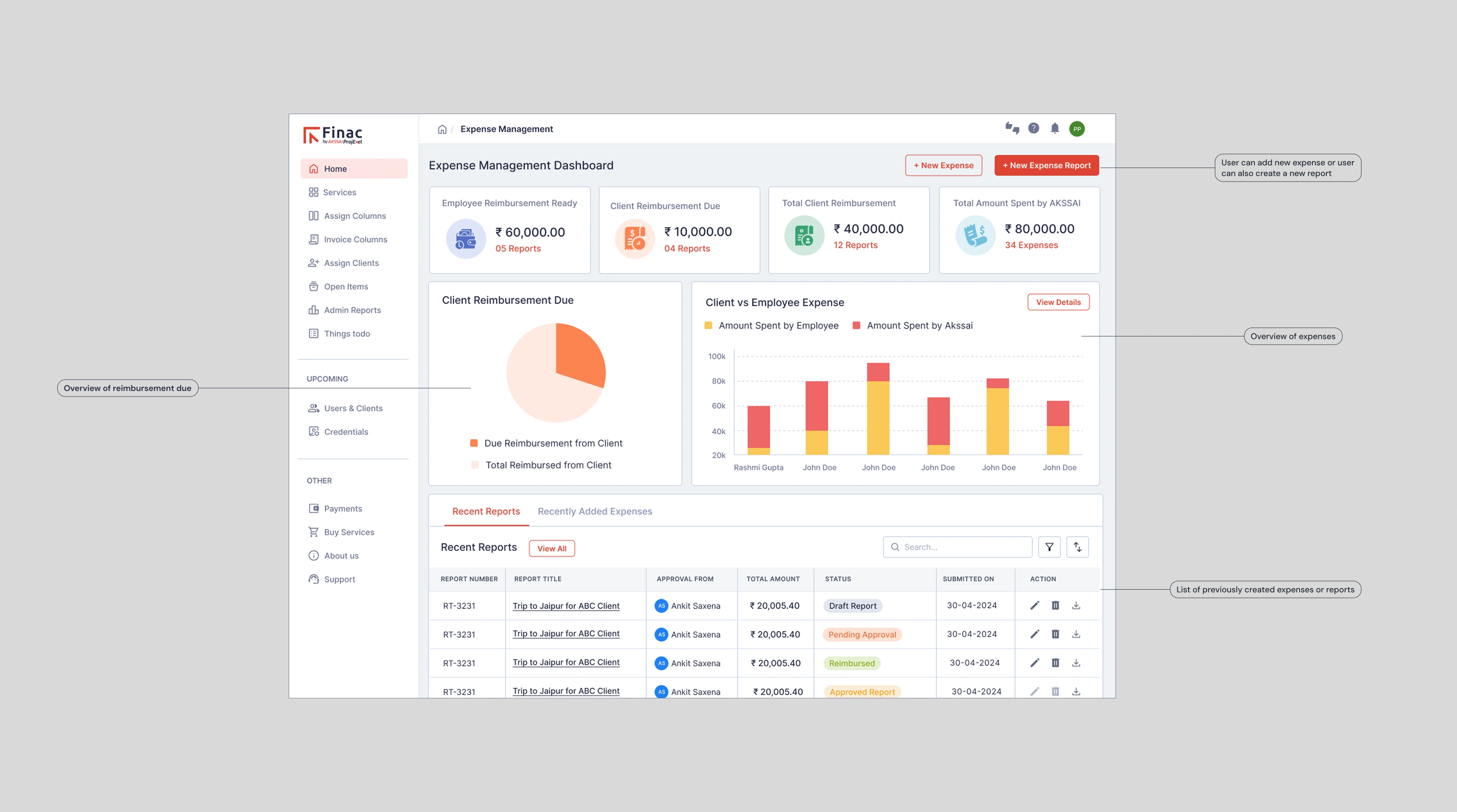
Task: Click the sort arrows icon
Action: point(1077,547)
